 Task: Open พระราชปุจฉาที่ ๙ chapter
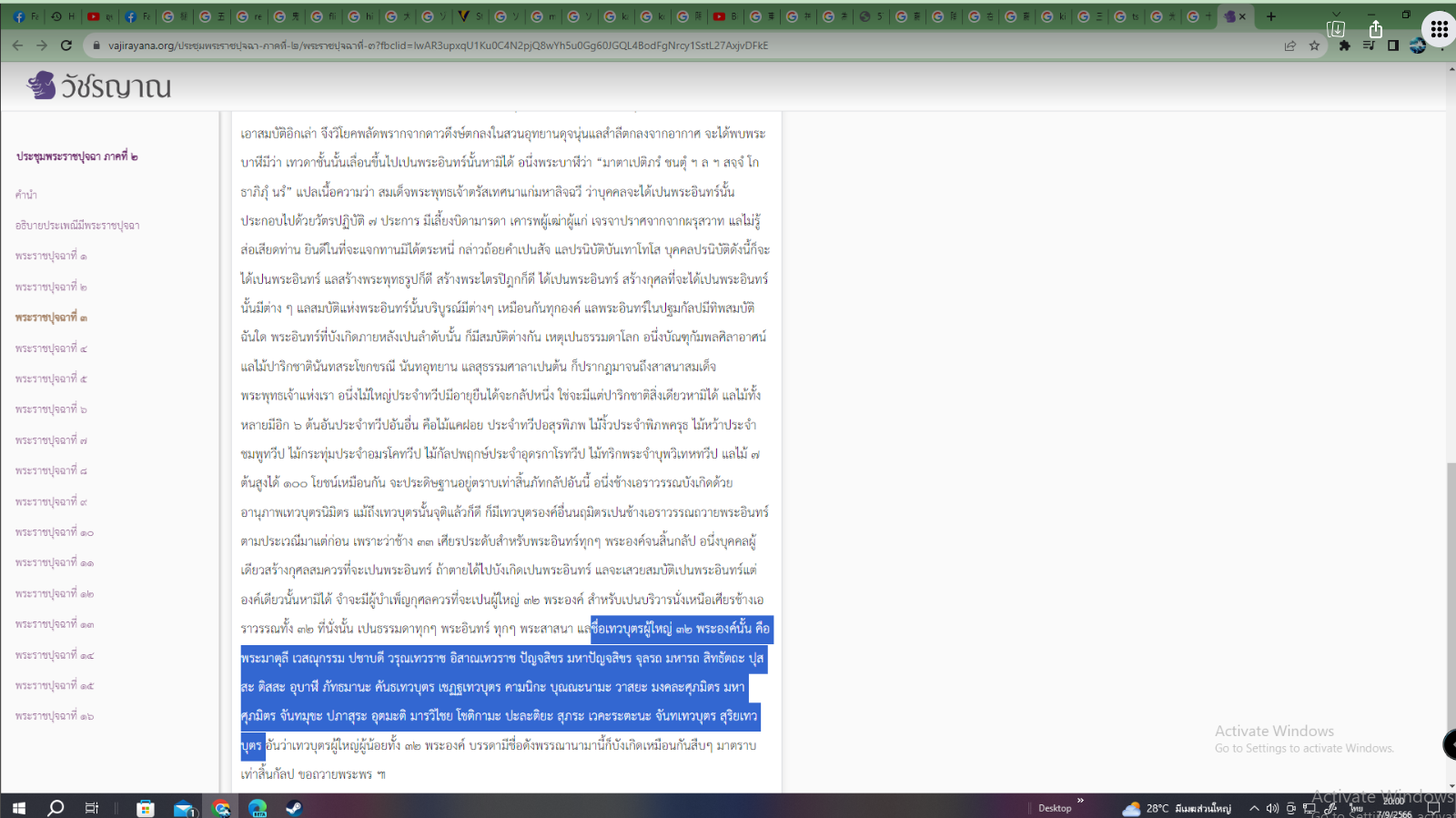pos(51,501)
